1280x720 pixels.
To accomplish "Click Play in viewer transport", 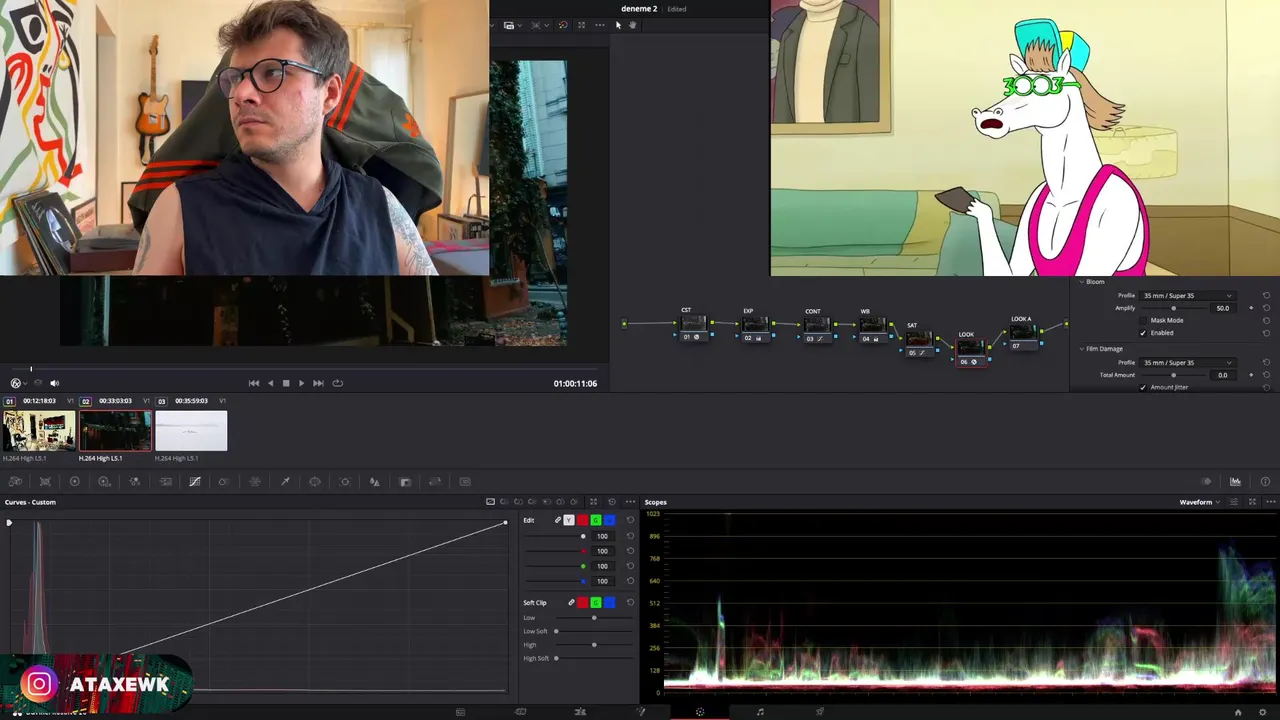I will pyautogui.click(x=301, y=383).
